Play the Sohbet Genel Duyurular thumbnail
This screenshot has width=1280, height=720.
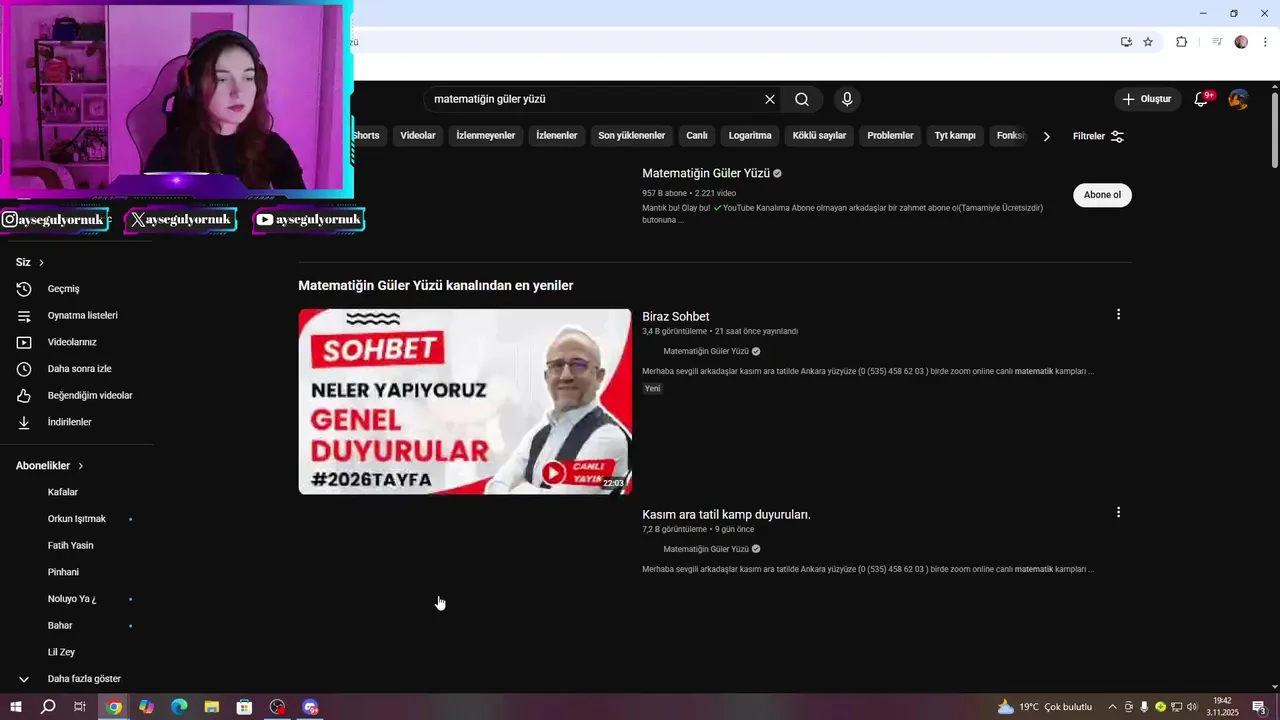[x=465, y=401]
